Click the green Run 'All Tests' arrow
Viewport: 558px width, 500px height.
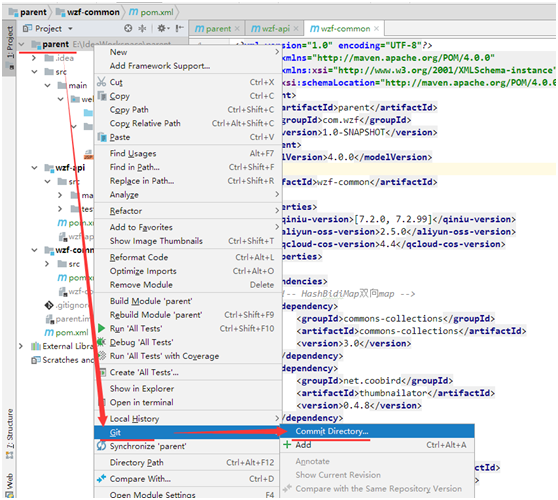click(x=101, y=328)
